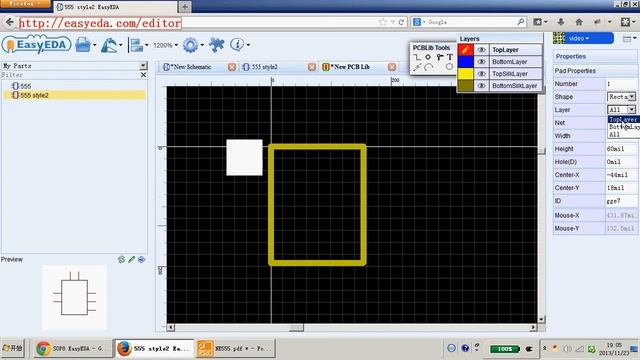Click the Filter input field
The height and width of the screenshot is (360, 640).
pyautogui.click(x=70, y=75)
